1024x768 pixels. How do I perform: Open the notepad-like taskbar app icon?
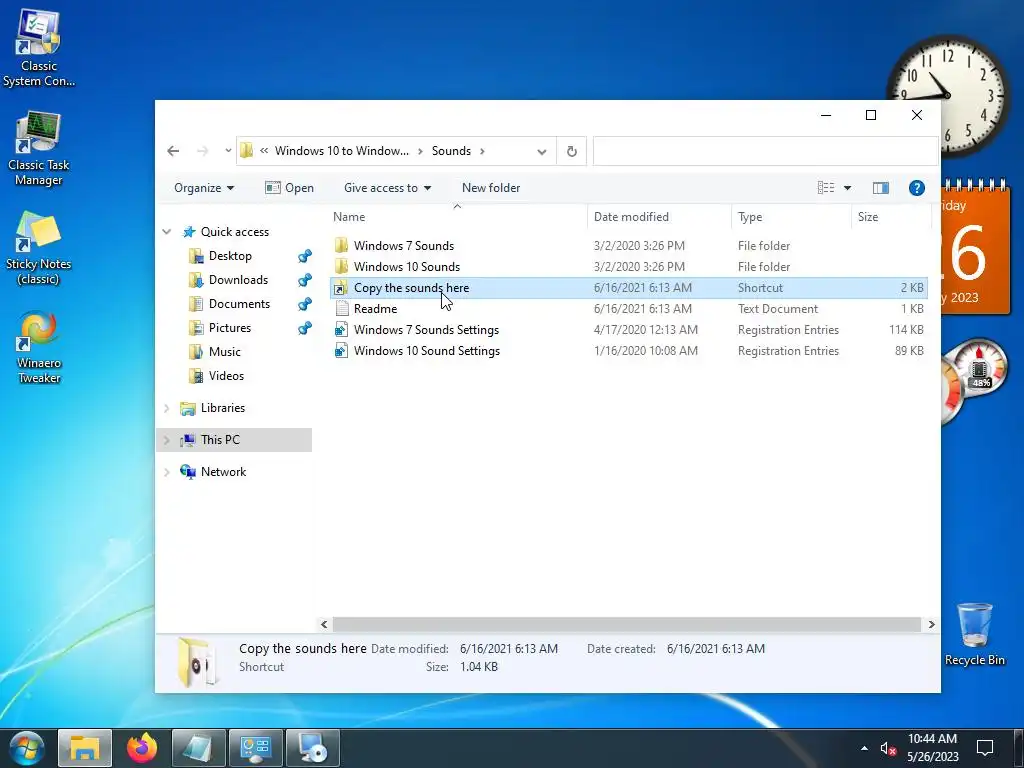coord(199,748)
